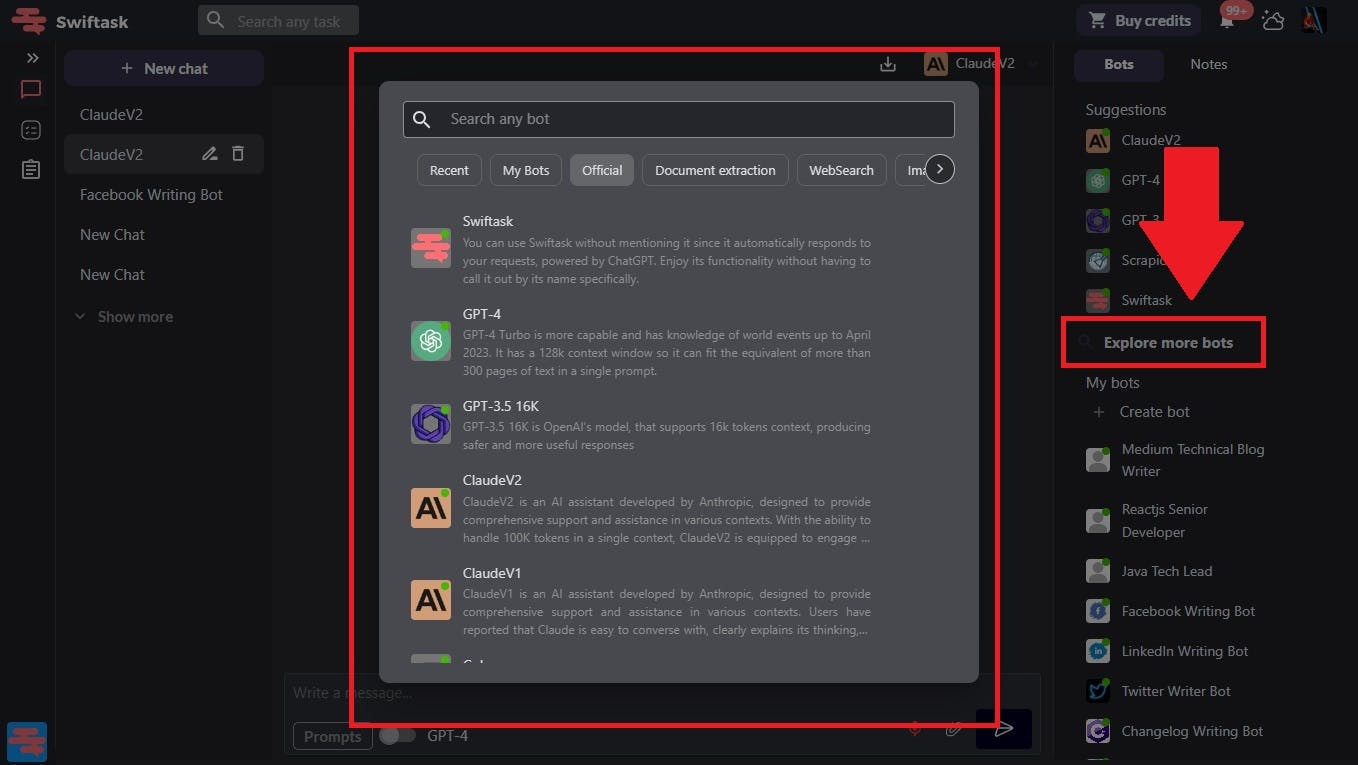
Task: Toggle the GPT-4 switch beside Prompts
Action: pyautogui.click(x=397, y=736)
